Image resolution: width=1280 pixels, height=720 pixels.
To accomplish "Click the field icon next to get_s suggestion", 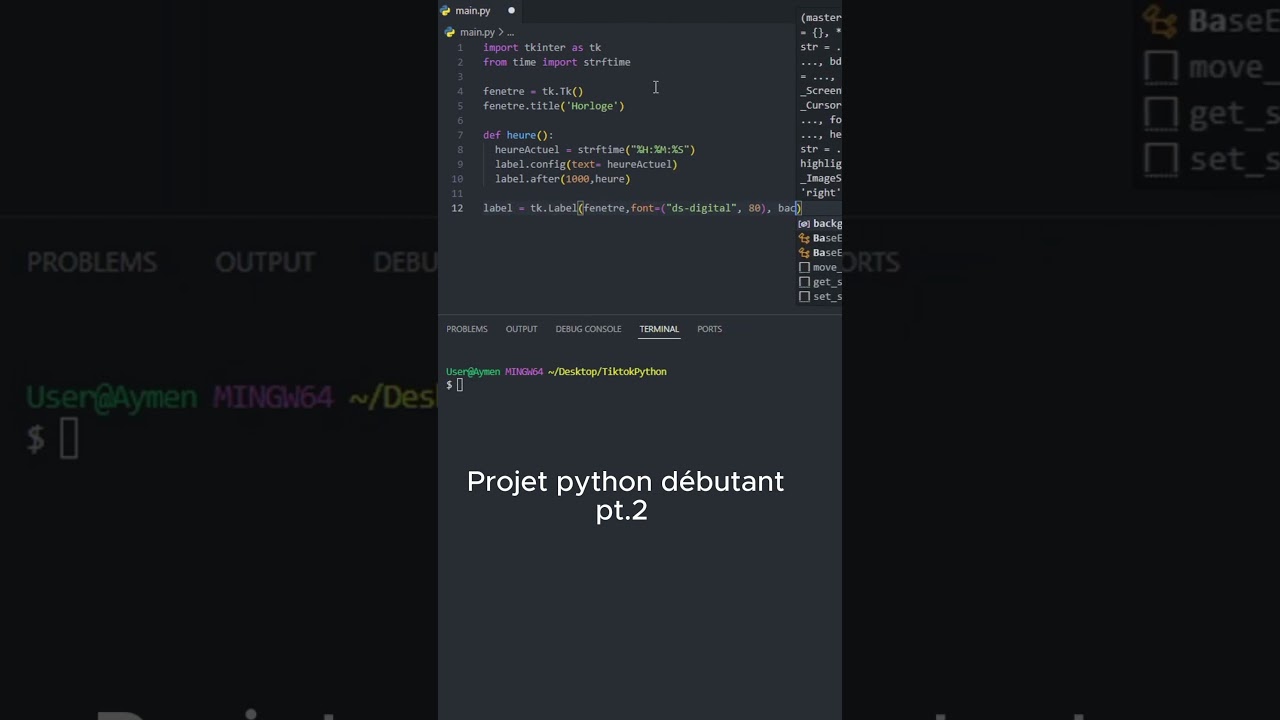I will pyautogui.click(x=805, y=281).
